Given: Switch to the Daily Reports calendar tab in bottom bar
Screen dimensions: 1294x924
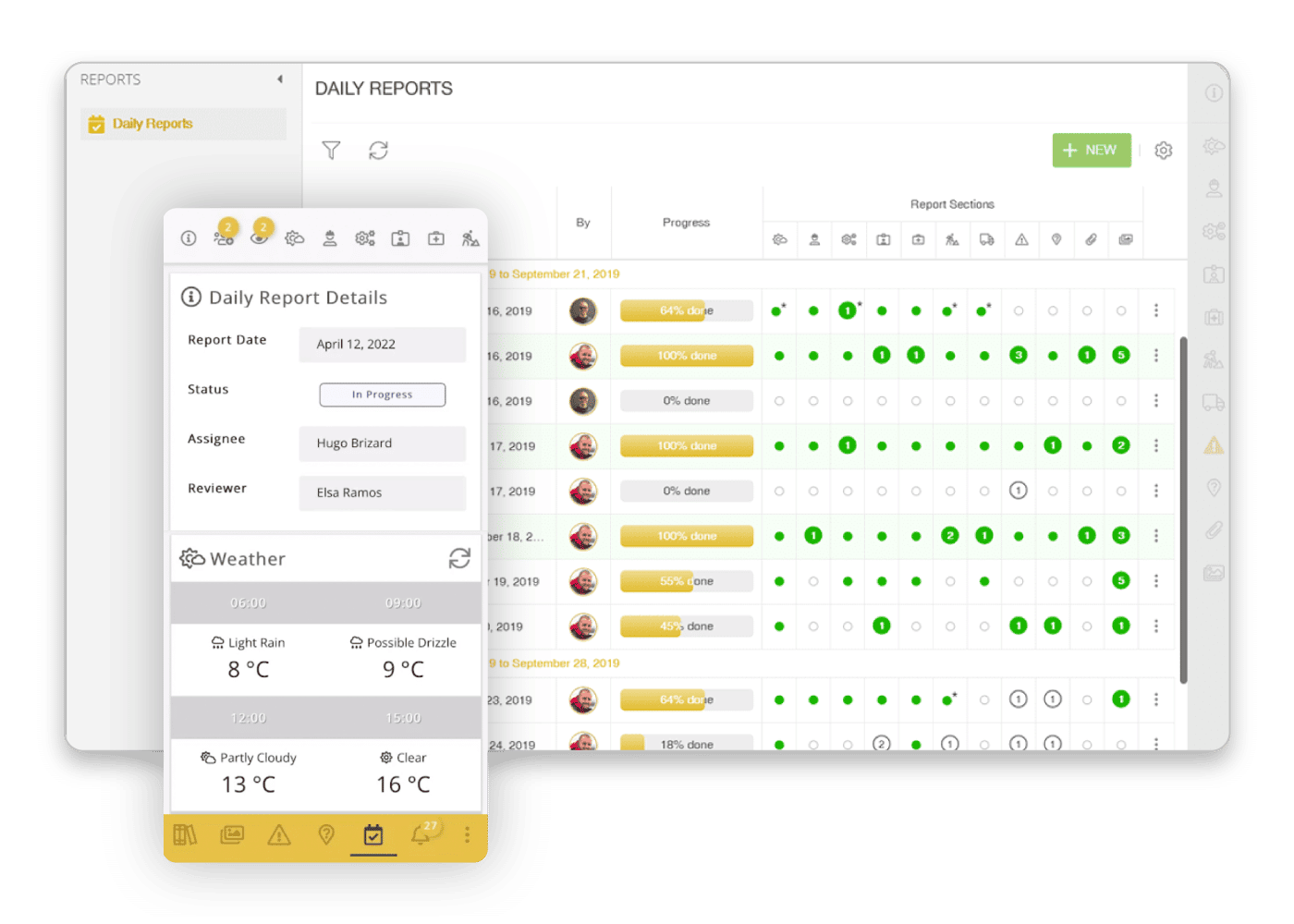Looking at the screenshot, I should (x=373, y=834).
